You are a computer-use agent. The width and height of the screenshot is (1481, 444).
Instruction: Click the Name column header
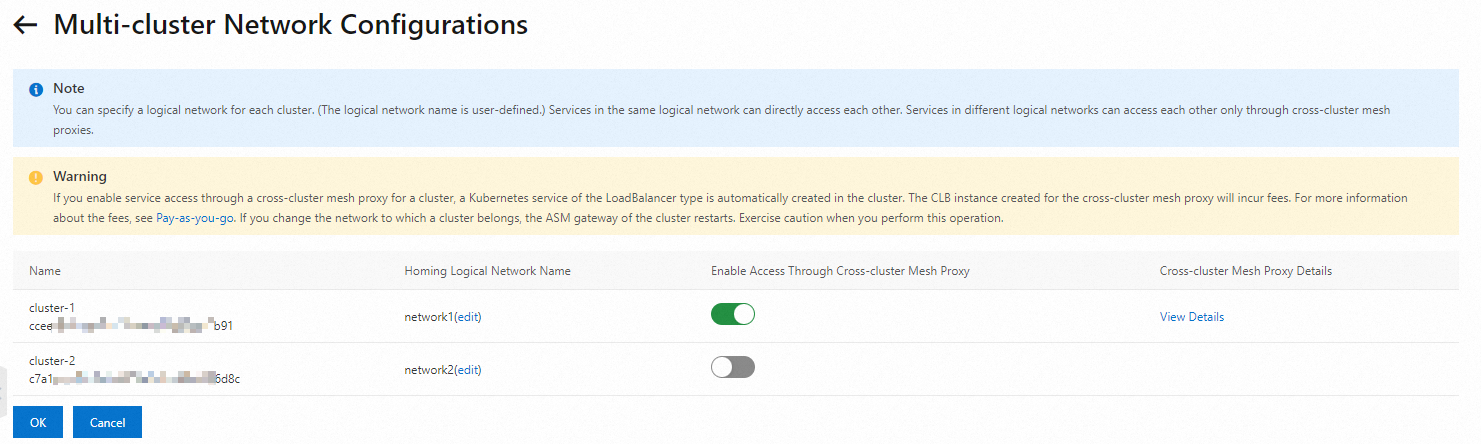click(x=45, y=271)
